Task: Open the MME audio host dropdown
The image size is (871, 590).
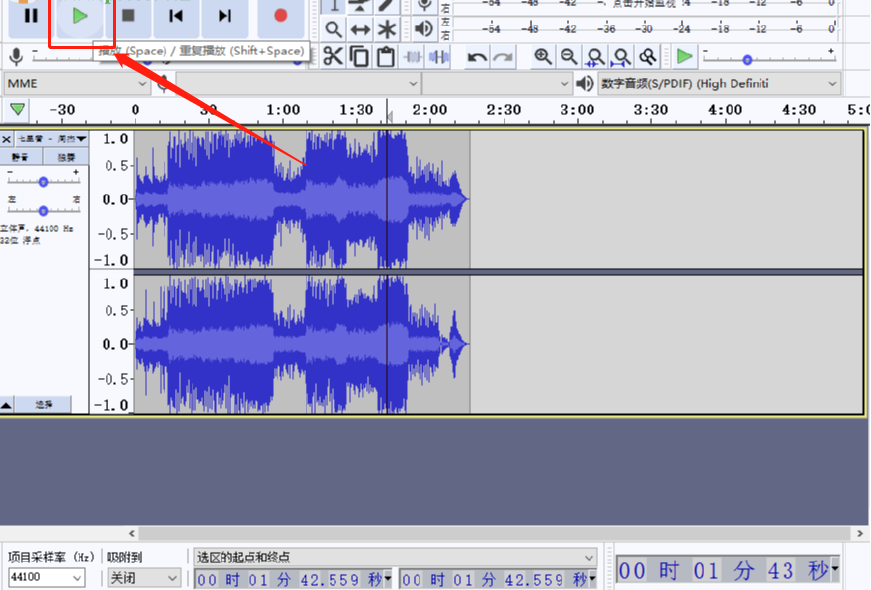Action: tap(77, 84)
